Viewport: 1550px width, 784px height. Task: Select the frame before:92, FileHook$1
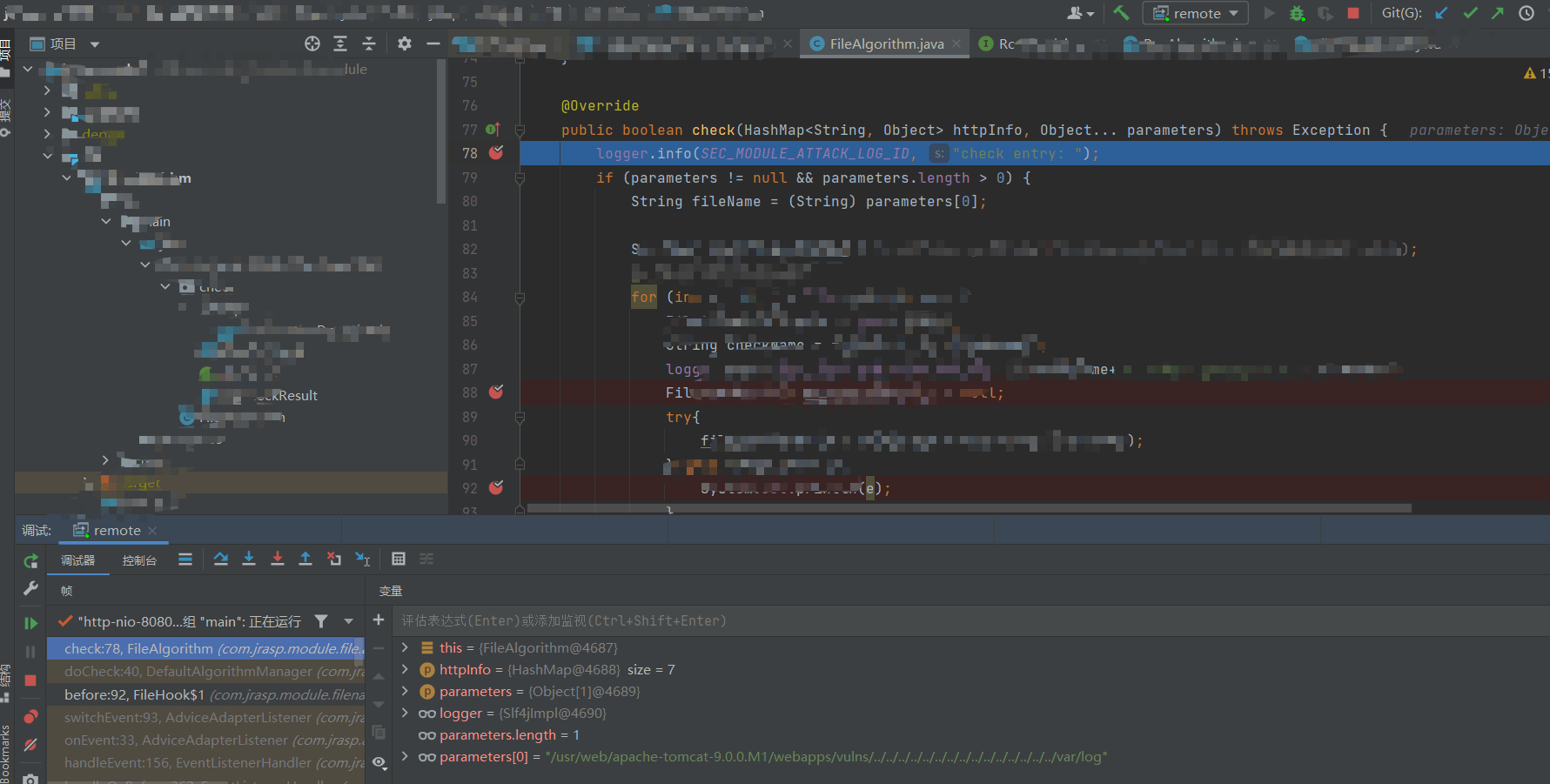point(205,694)
